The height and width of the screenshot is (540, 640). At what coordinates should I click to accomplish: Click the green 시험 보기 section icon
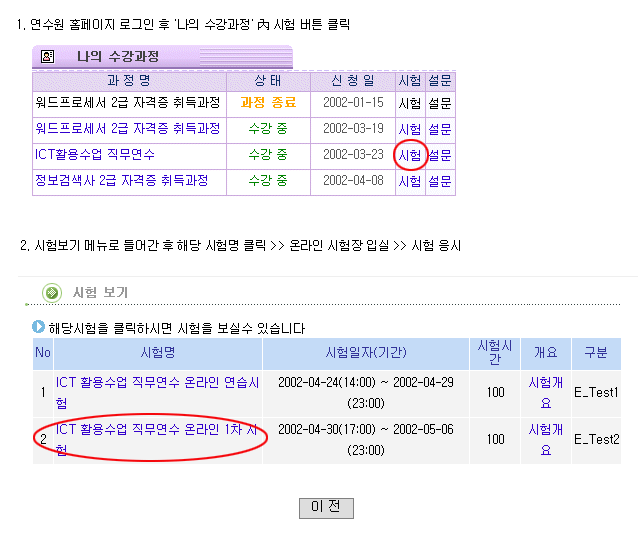point(52,293)
